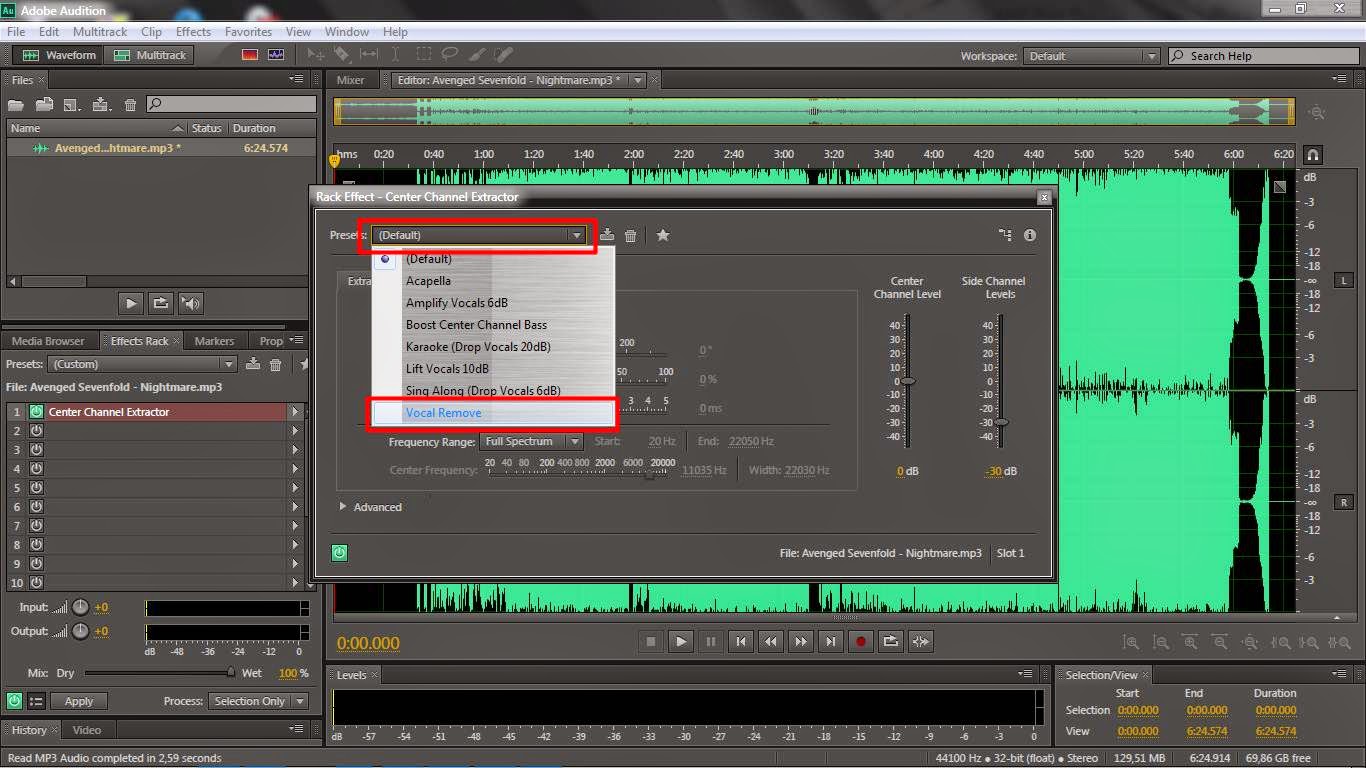The height and width of the screenshot is (768, 1366).
Task: Open effect menu arrow for rack slot 3
Action: (x=295, y=450)
